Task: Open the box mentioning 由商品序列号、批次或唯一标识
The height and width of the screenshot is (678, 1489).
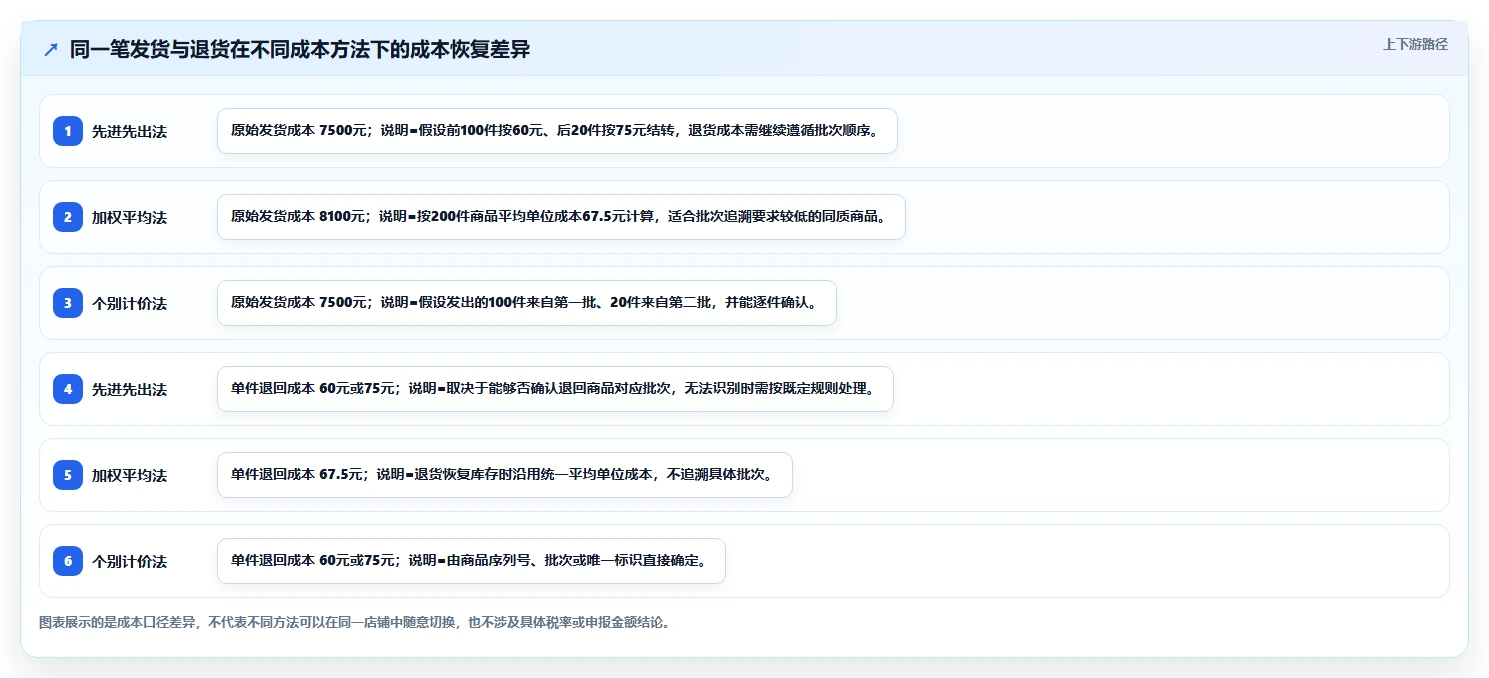Action: [x=471, y=561]
